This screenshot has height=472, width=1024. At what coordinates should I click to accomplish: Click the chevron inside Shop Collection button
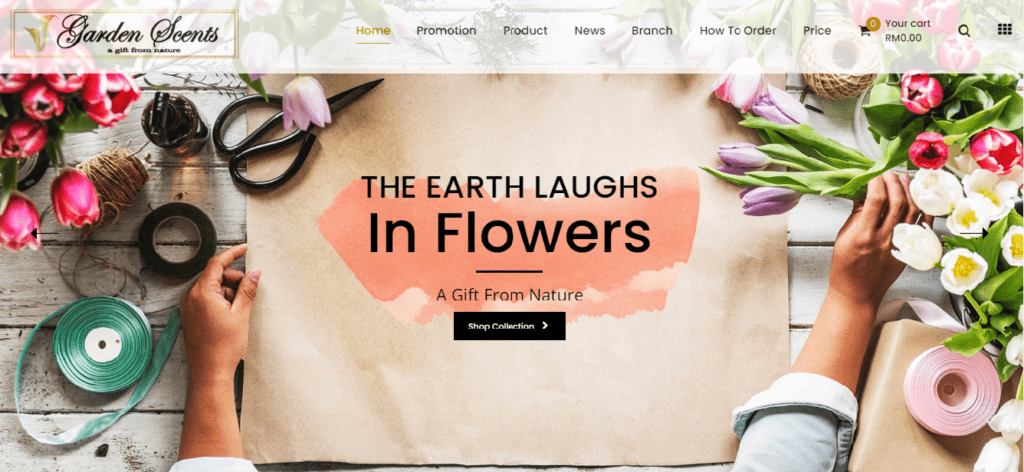coord(545,326)
